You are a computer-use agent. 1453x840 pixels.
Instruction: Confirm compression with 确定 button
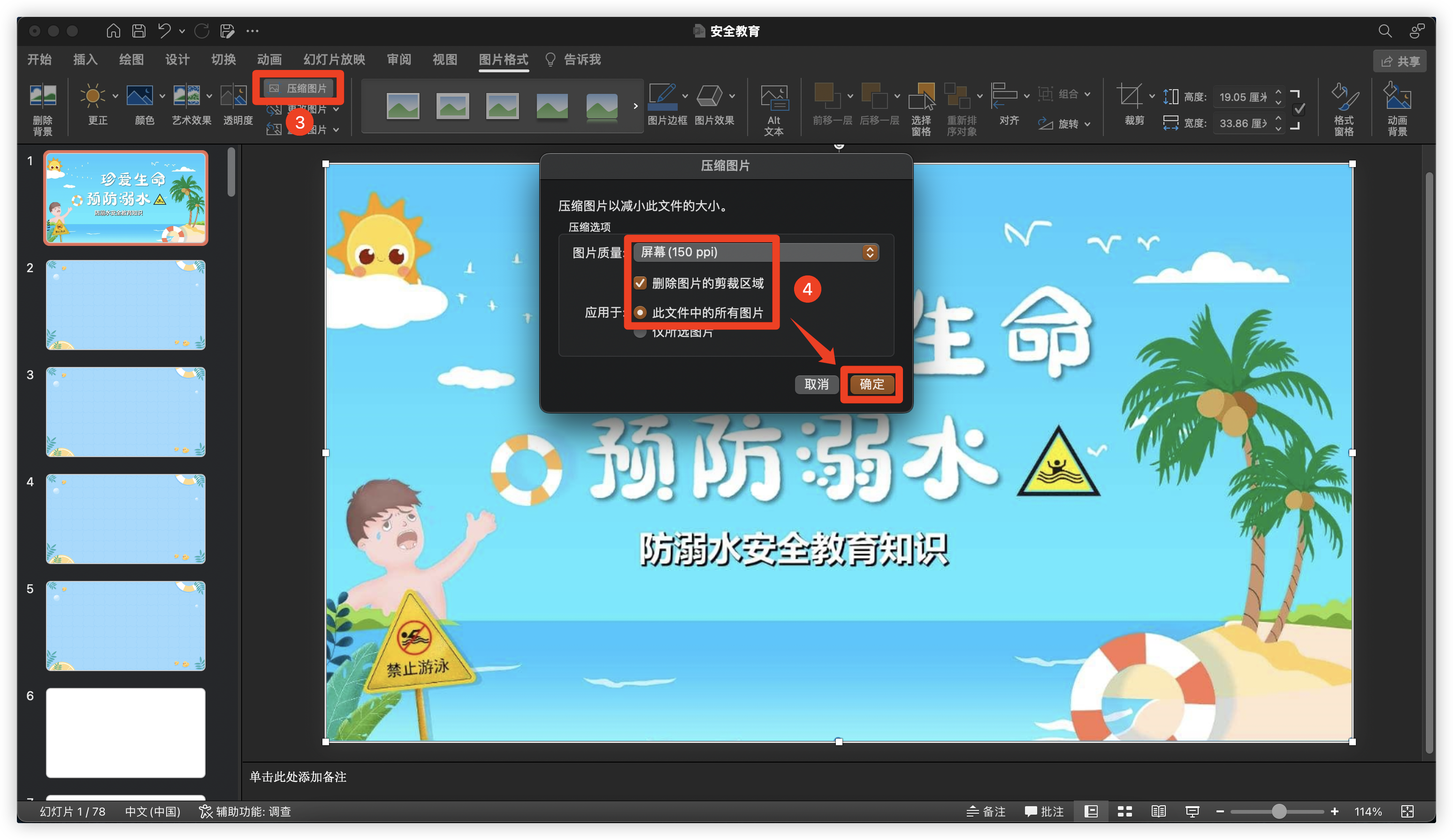click(x=872, y=384)
